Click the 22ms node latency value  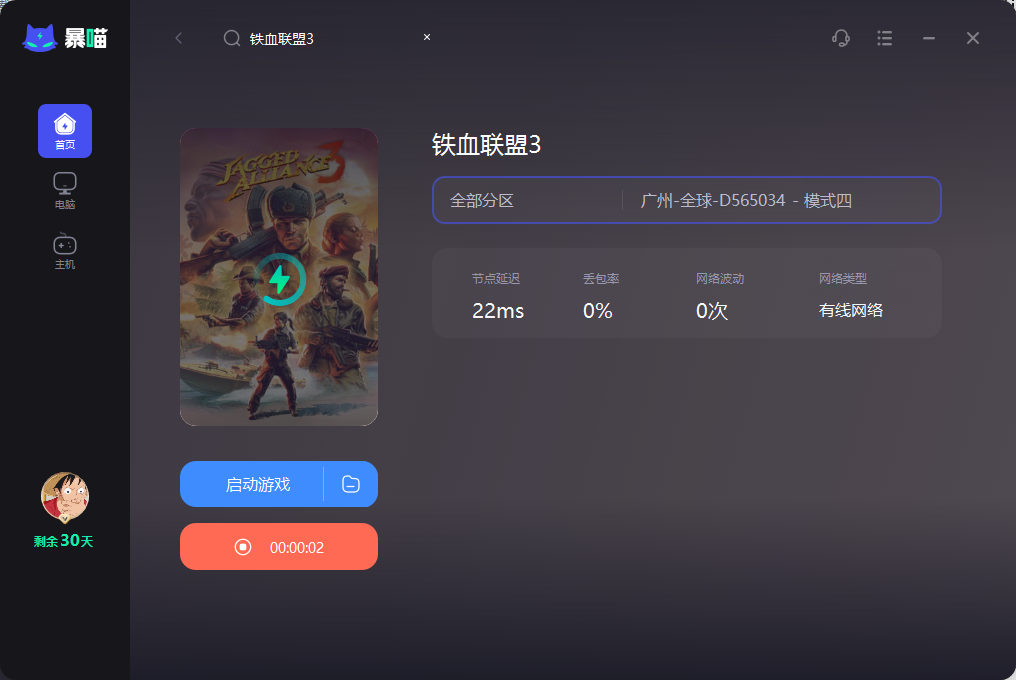(x=498, y=311)
